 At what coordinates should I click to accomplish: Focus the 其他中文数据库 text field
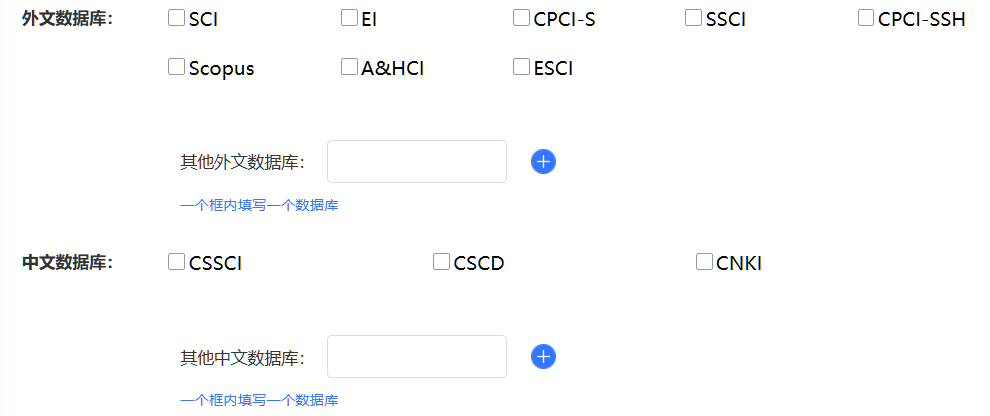coord(417,357)
